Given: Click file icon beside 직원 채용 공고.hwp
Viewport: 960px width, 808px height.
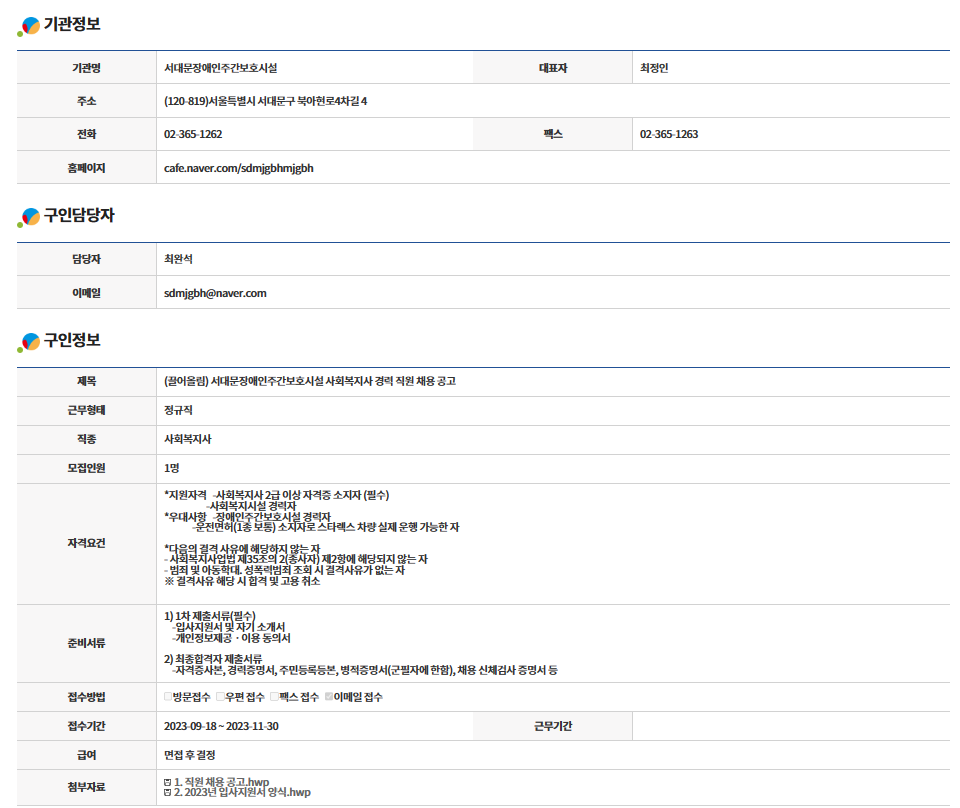Looking at the screenshot, I should (x=167, y=781).
